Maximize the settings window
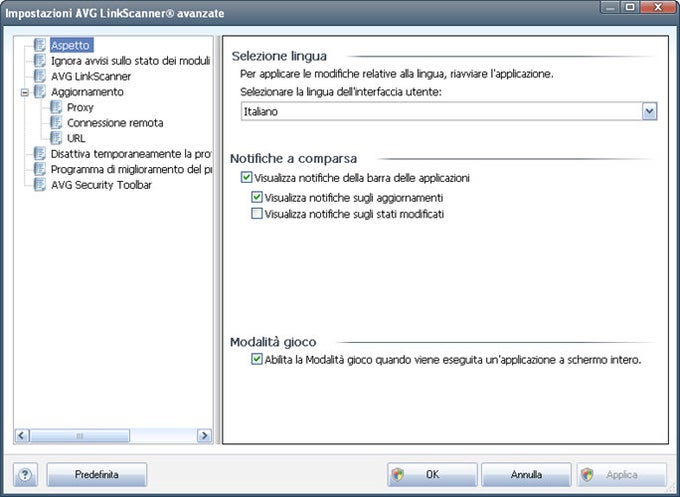The image size is (680, 497). (631, 7)
